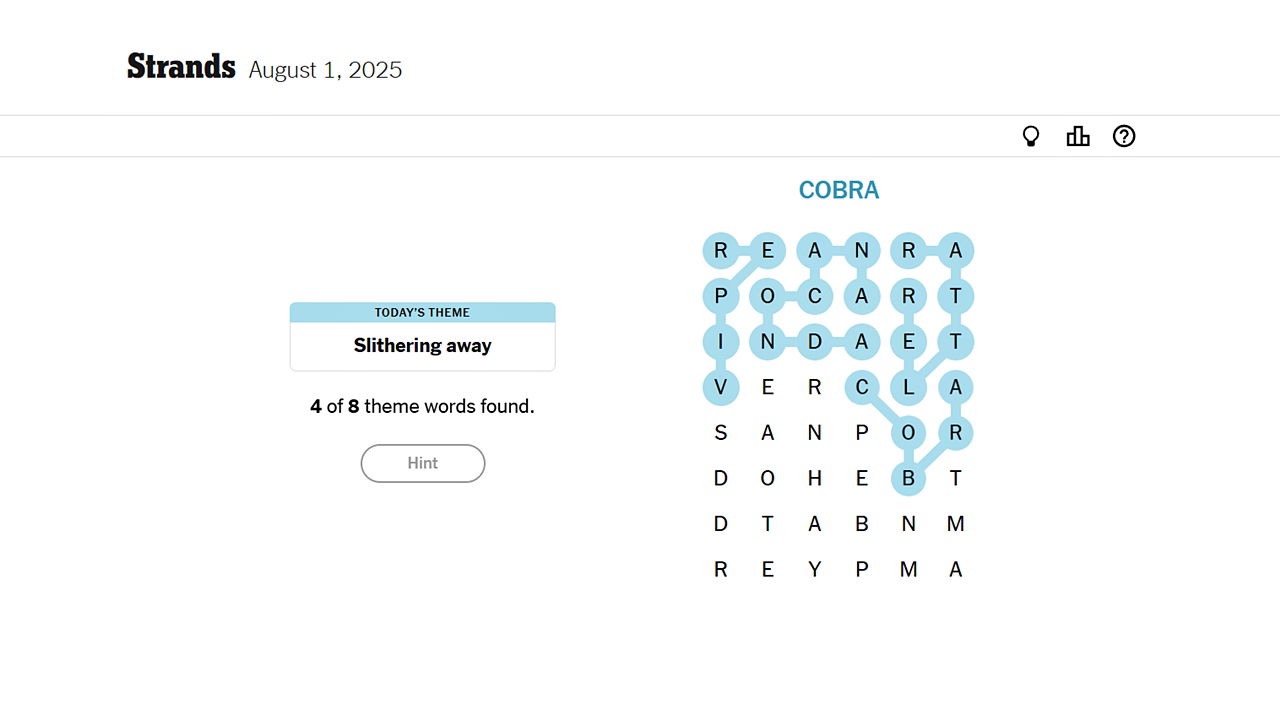This screenshot has height=720, width=1280.
Task: Select the letter P in row five
Action: (862, 432)
